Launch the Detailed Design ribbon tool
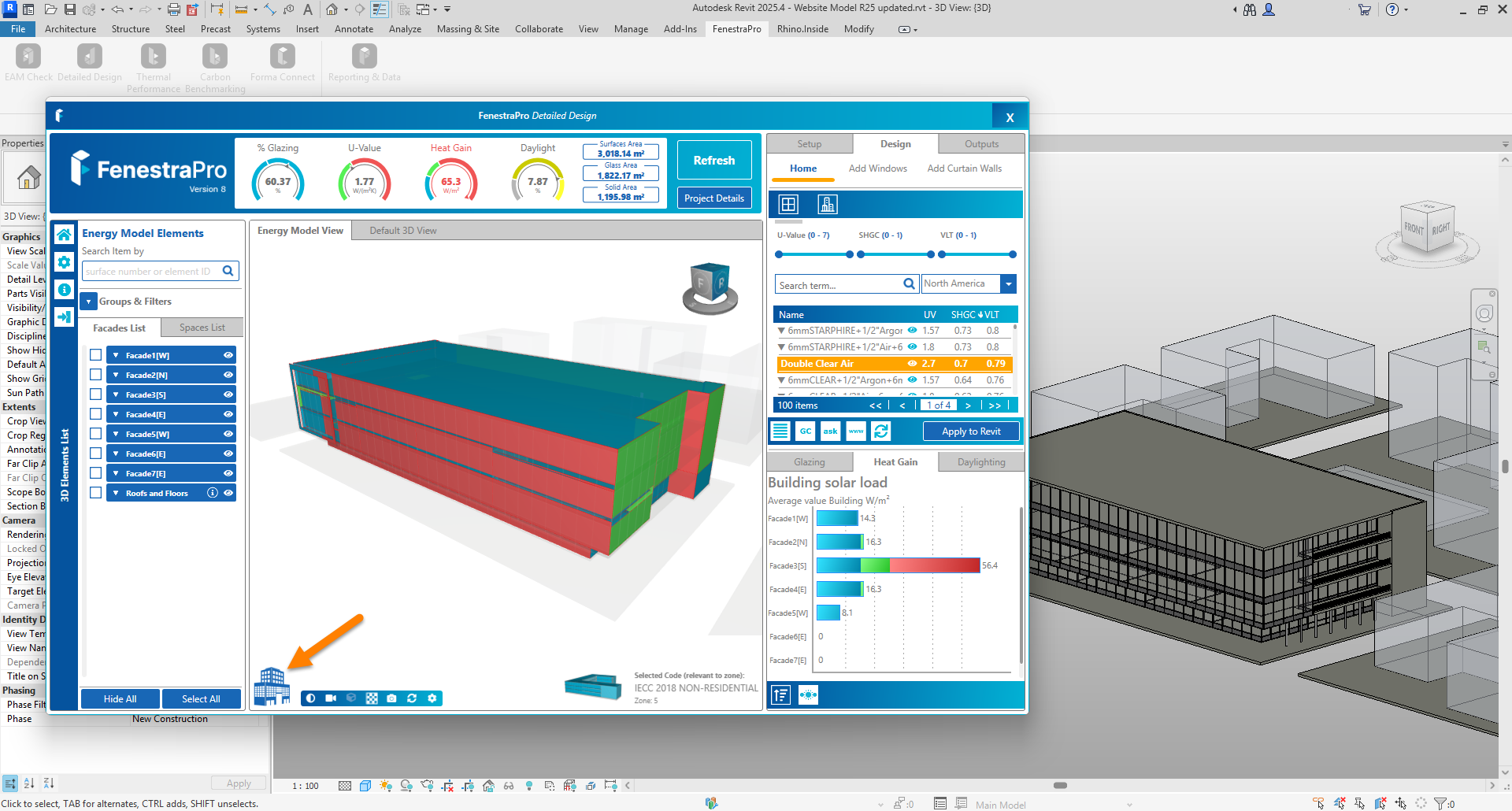1512x811 pixels. (x=89, y=62)
